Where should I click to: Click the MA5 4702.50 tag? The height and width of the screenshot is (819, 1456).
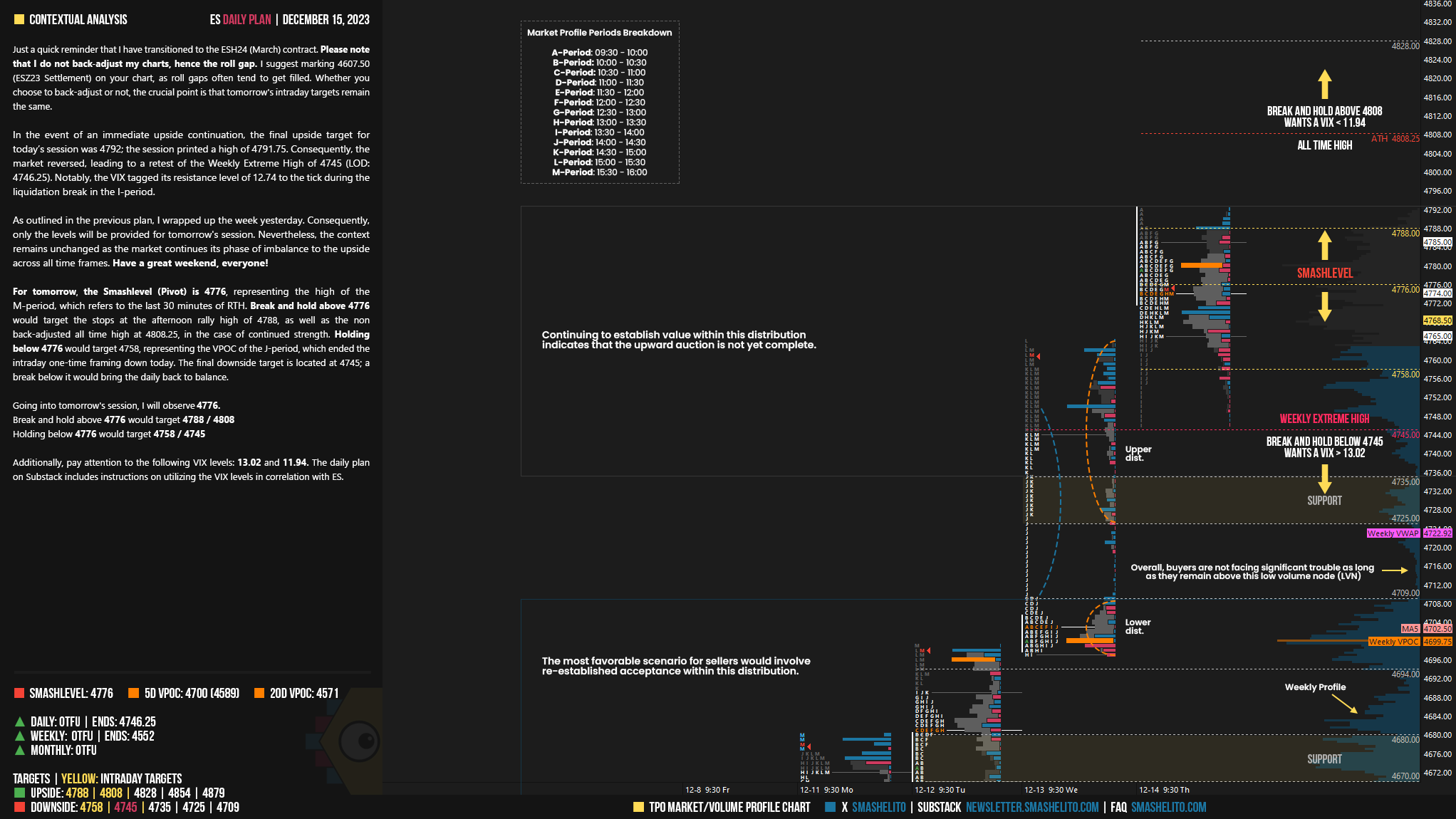tap(1426, 629)
